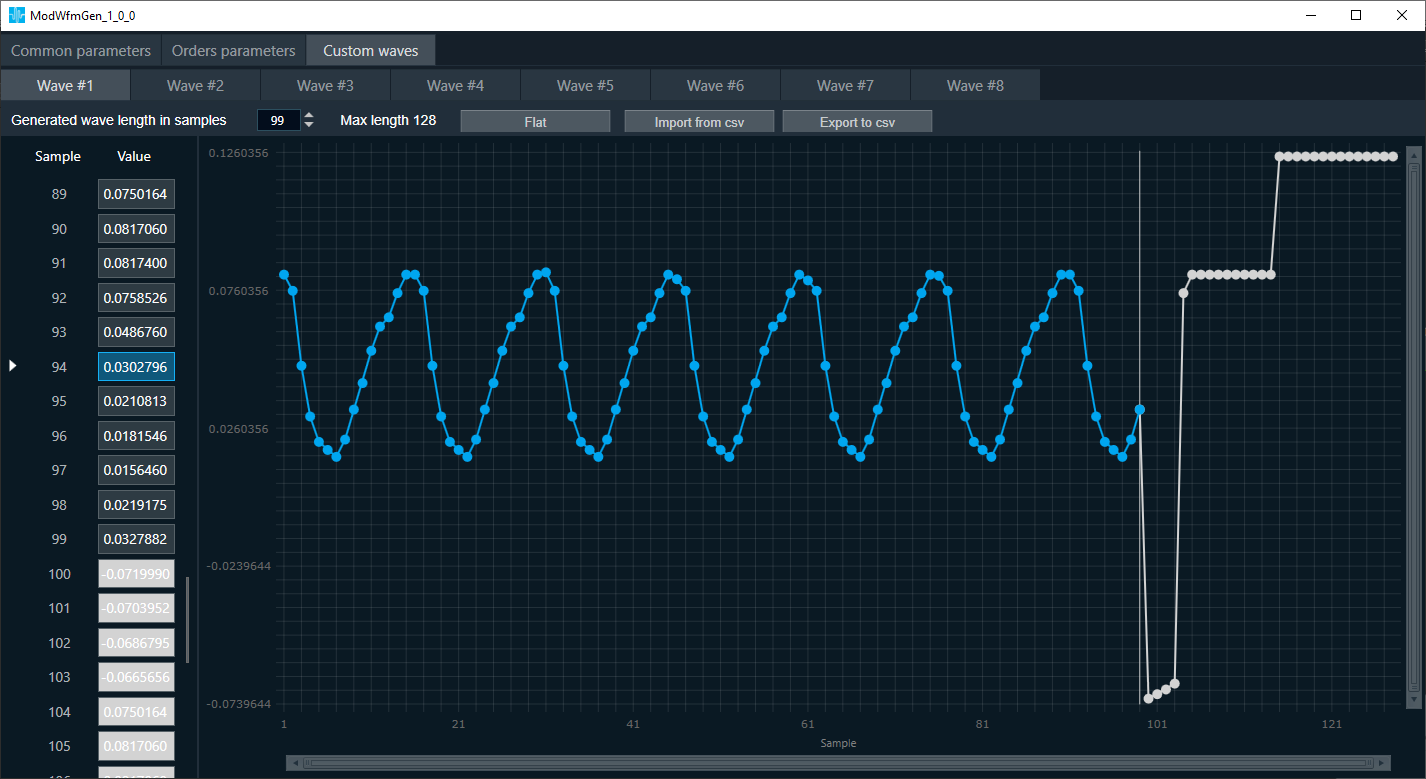Click the row pointer triangle beside sample 94
Viewport: 1426px width, 779px height.
tap(13, 366)
